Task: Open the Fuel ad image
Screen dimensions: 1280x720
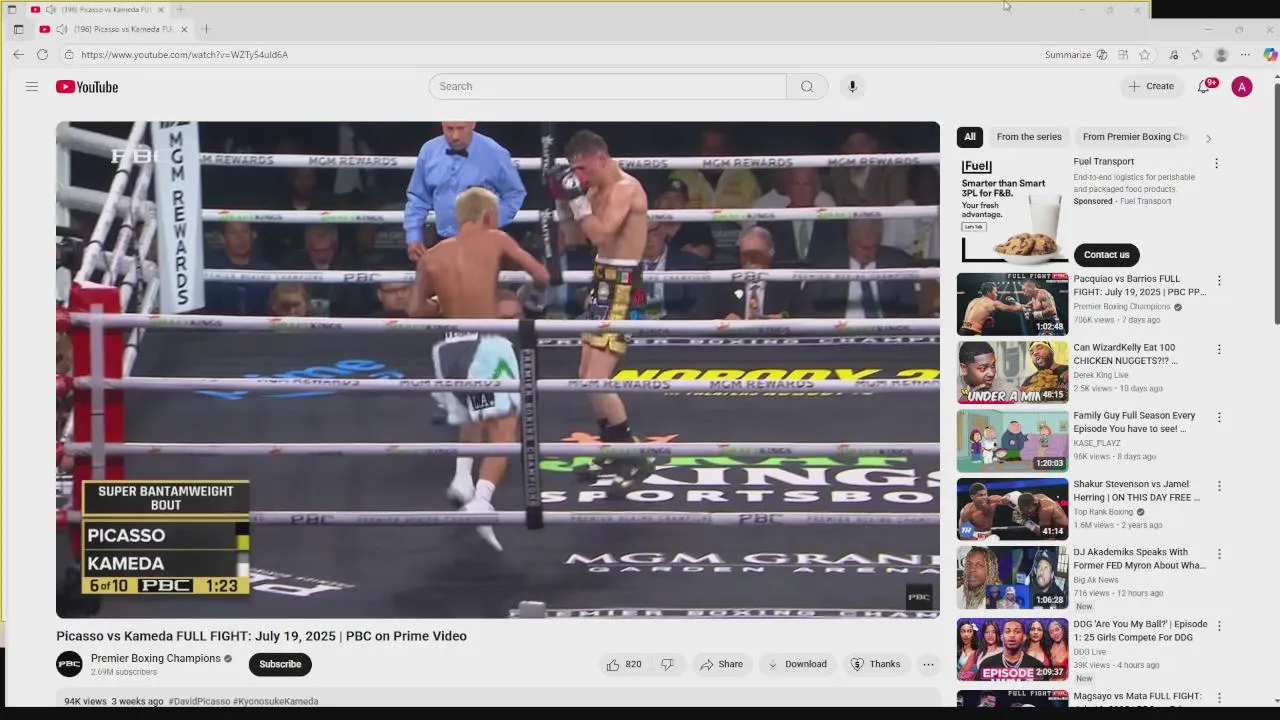Action: [1012, 209]
